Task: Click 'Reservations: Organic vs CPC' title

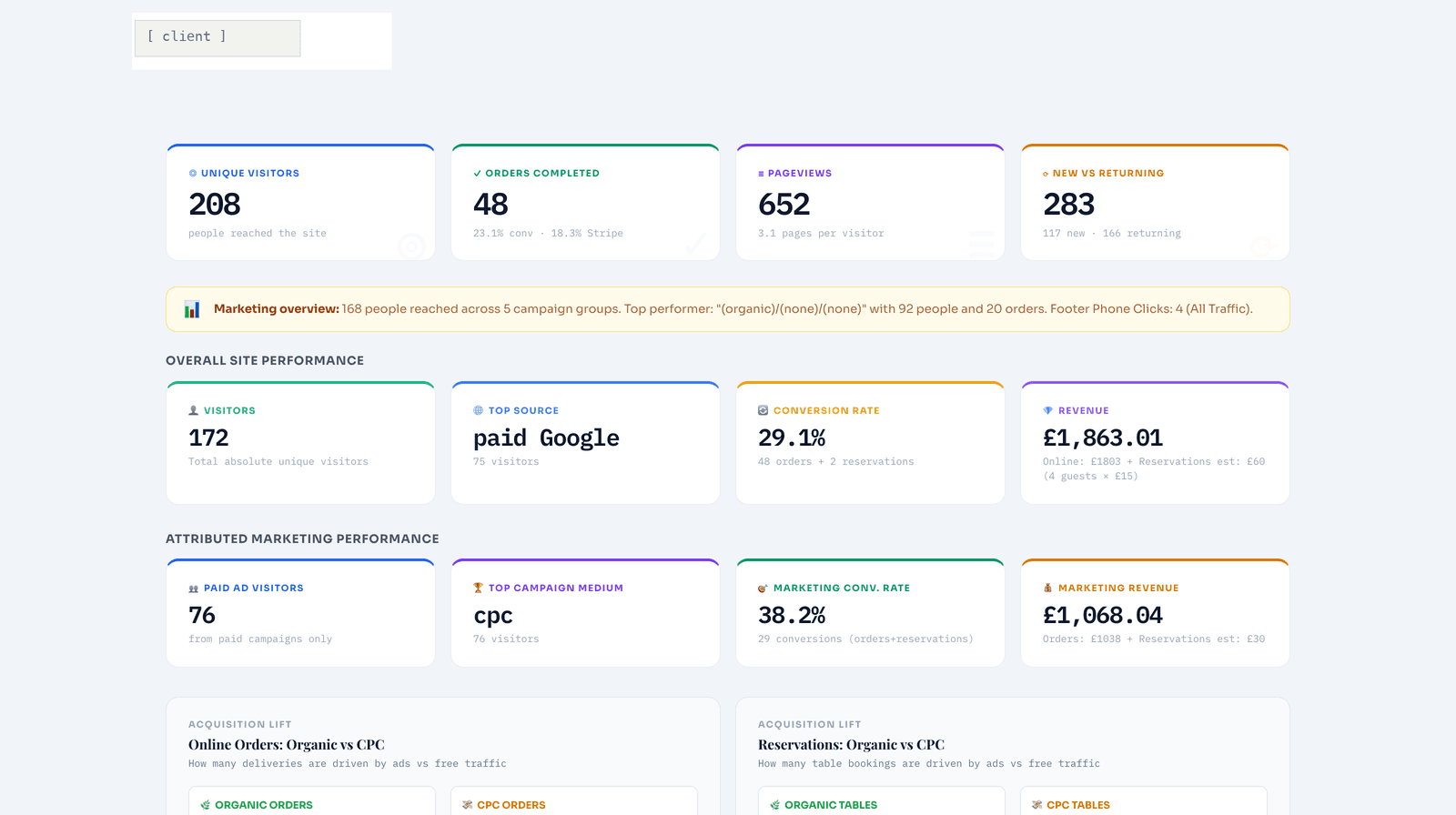Action: click(x=851, y=745)
